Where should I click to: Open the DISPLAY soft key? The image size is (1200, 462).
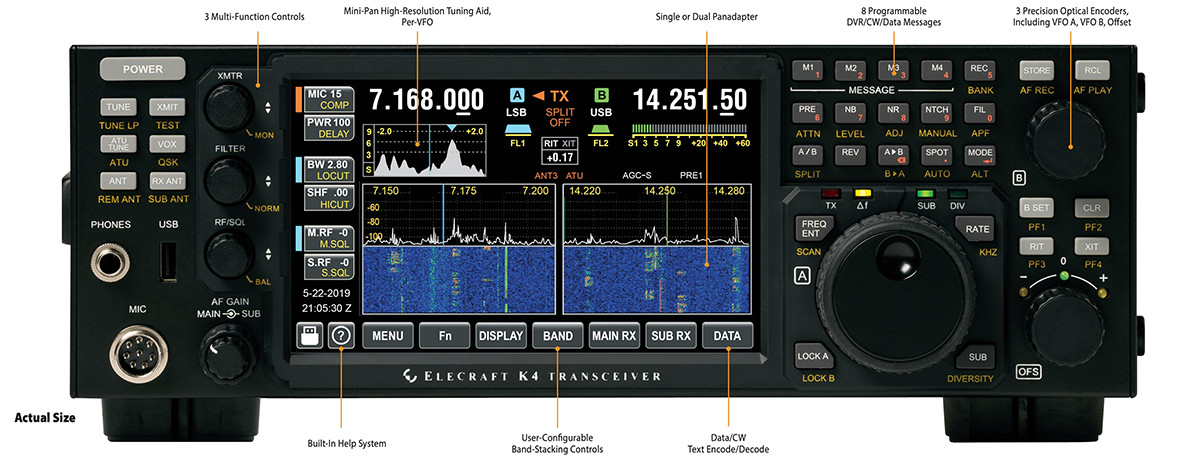pos(501,336)
